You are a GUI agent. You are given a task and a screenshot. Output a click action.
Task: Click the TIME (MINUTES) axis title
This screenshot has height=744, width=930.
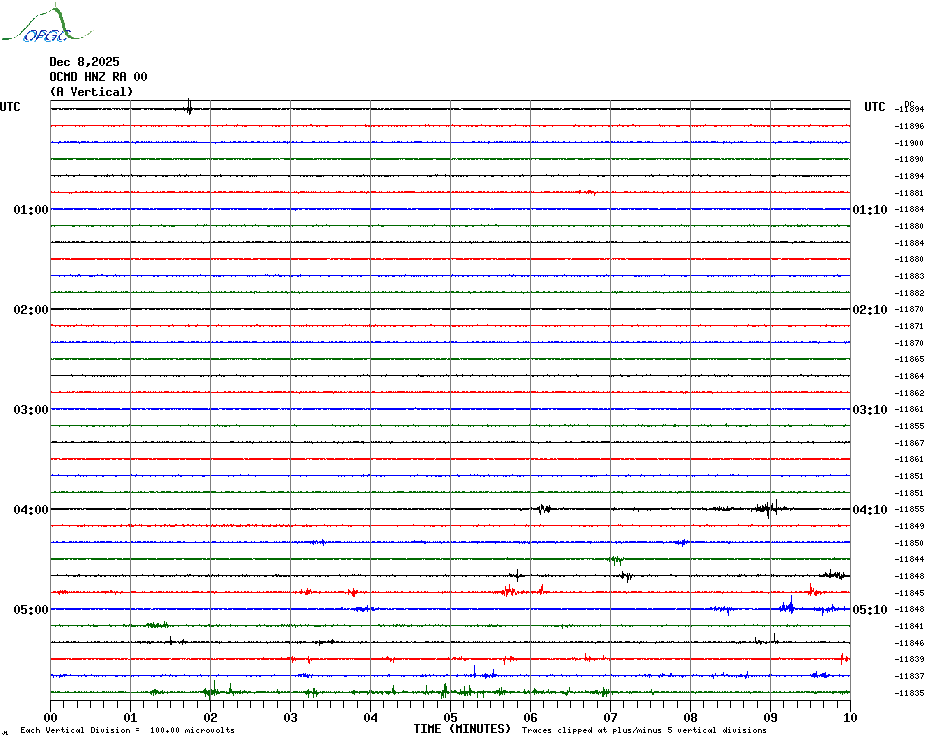pos(462,730)
